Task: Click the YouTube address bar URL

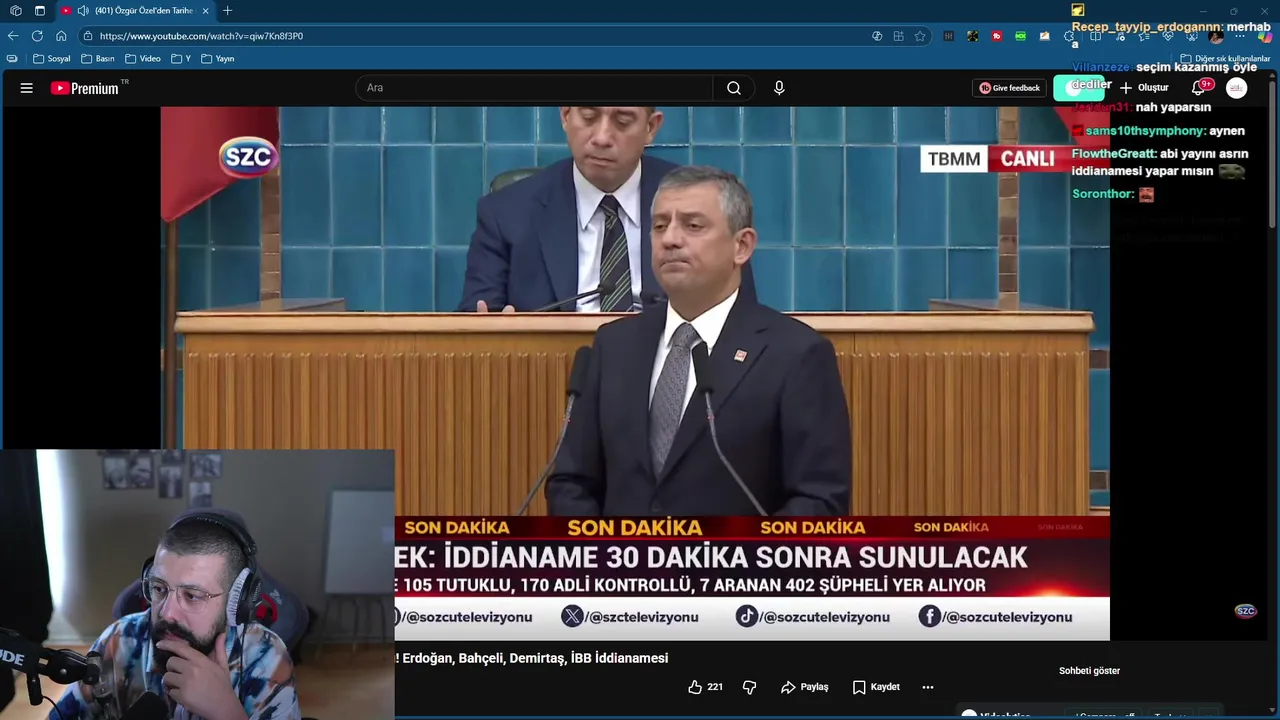Action: pos(201,36)
